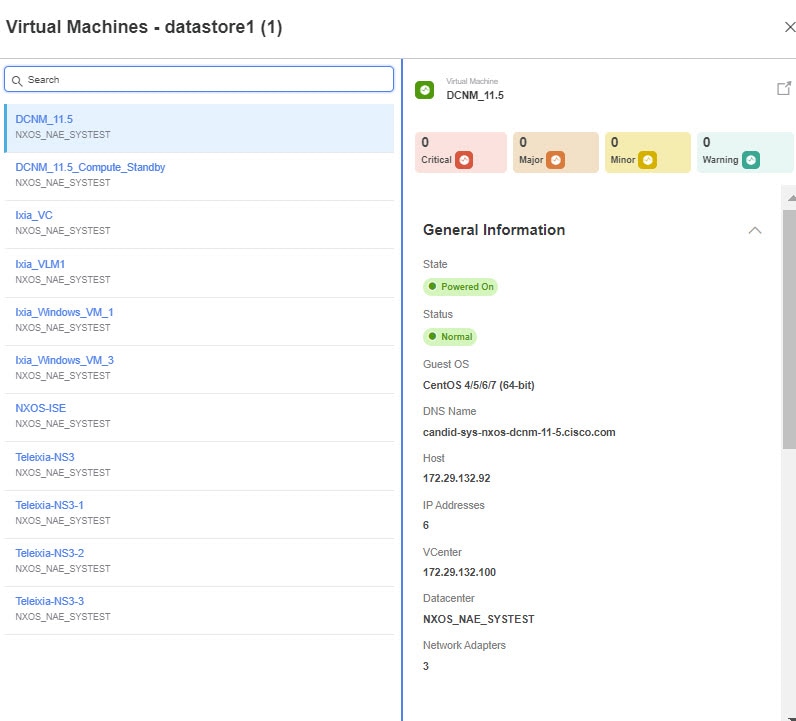Pick Teleixia-NS3-2 from the list

[x=199, y=562]
